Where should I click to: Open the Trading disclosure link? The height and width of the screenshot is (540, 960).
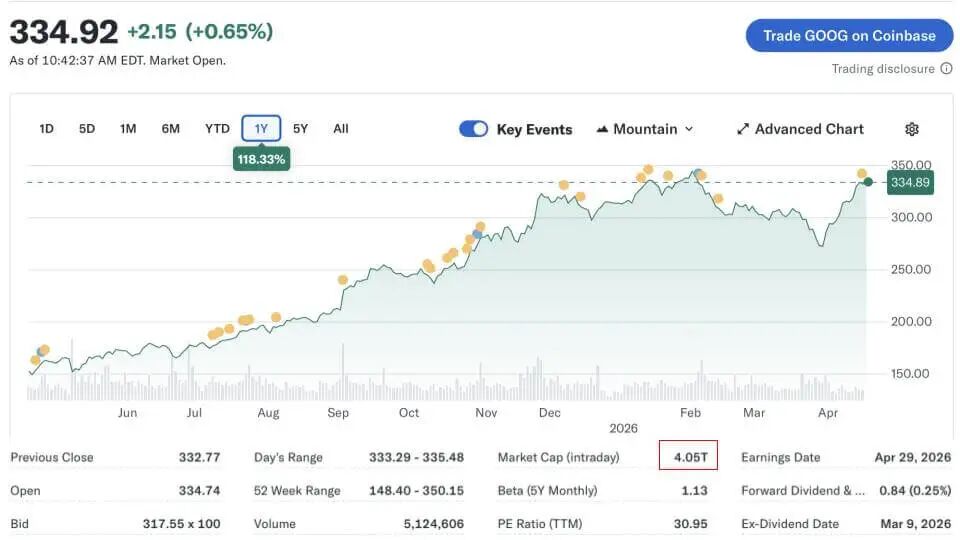coord(883,69)
